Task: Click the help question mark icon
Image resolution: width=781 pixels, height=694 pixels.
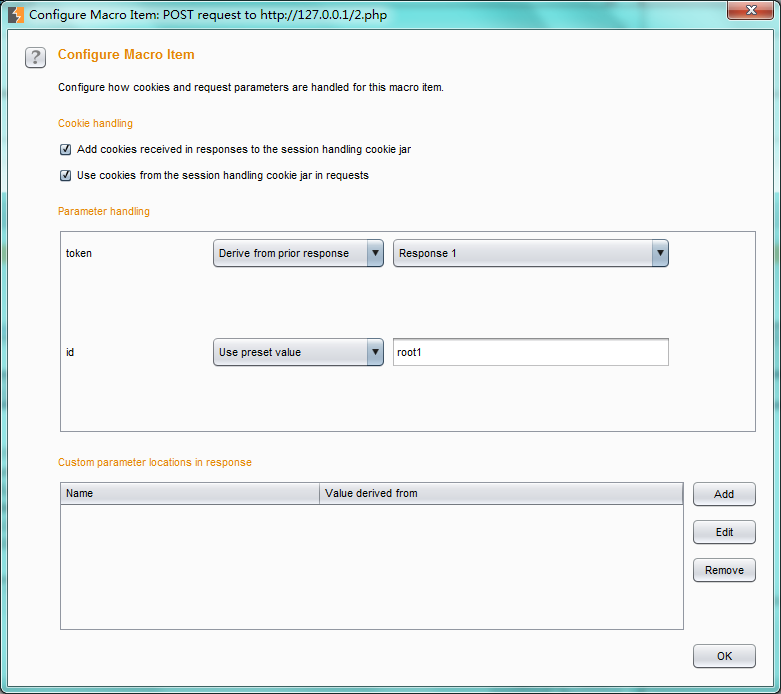Action: point(35,57)
